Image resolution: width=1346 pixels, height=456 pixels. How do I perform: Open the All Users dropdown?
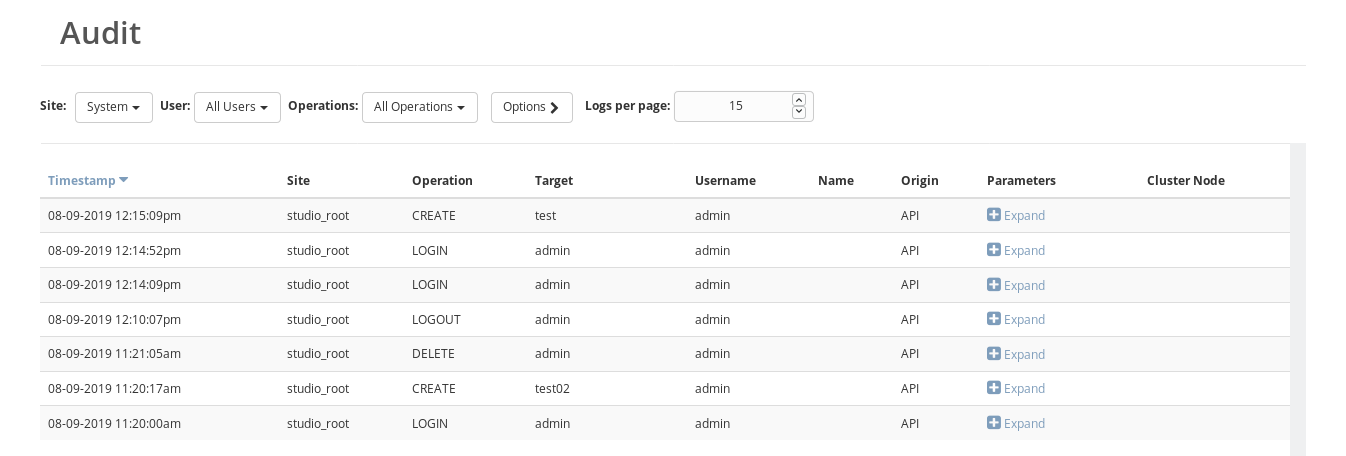pyautogui.click(x=237, y=107)
